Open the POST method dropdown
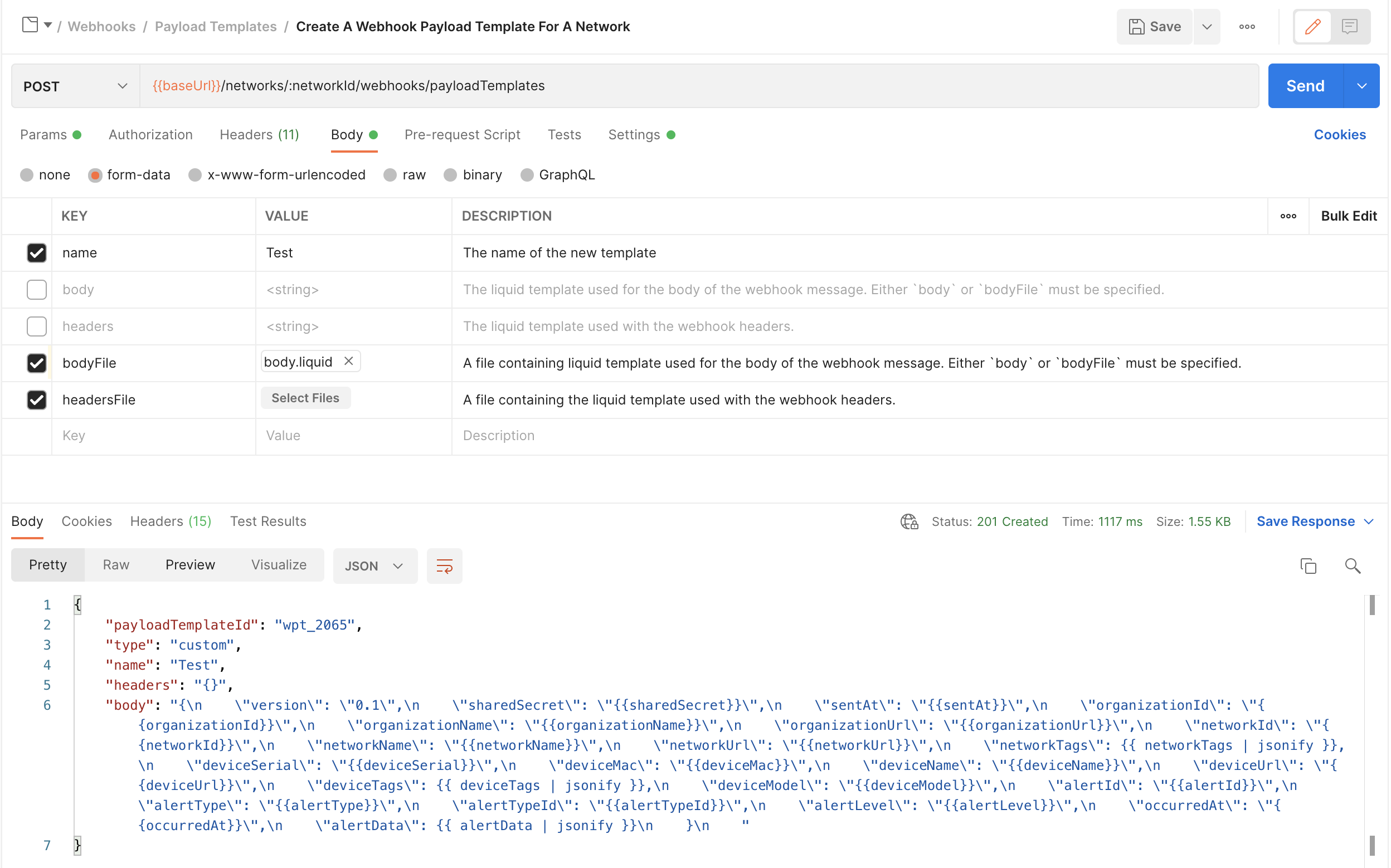The image size is (1391, 868). 75,86
